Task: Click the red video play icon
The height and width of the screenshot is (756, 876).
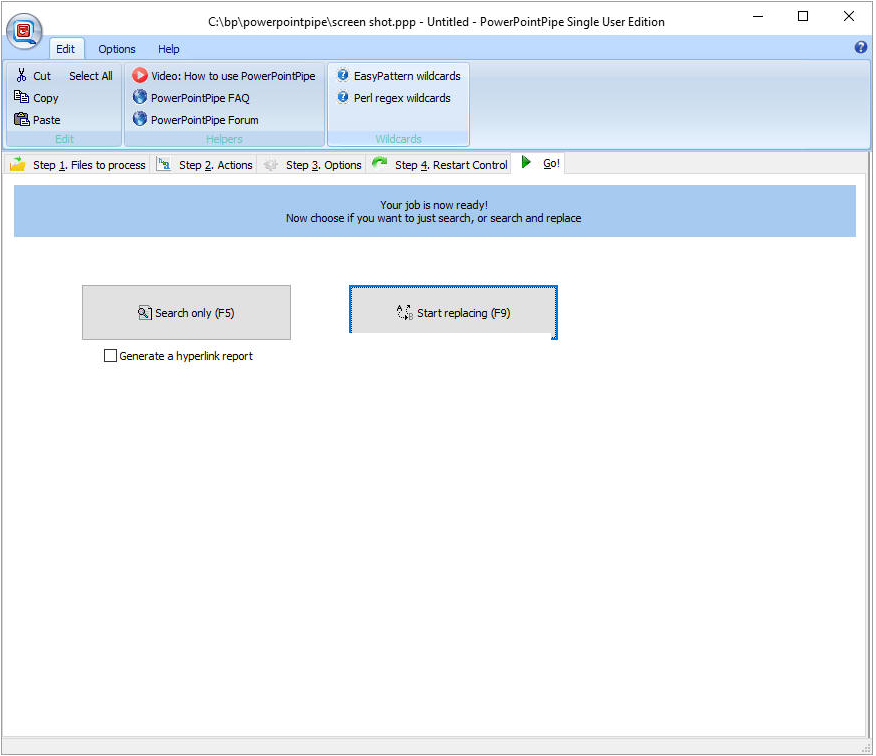Action: pos(140,75)
